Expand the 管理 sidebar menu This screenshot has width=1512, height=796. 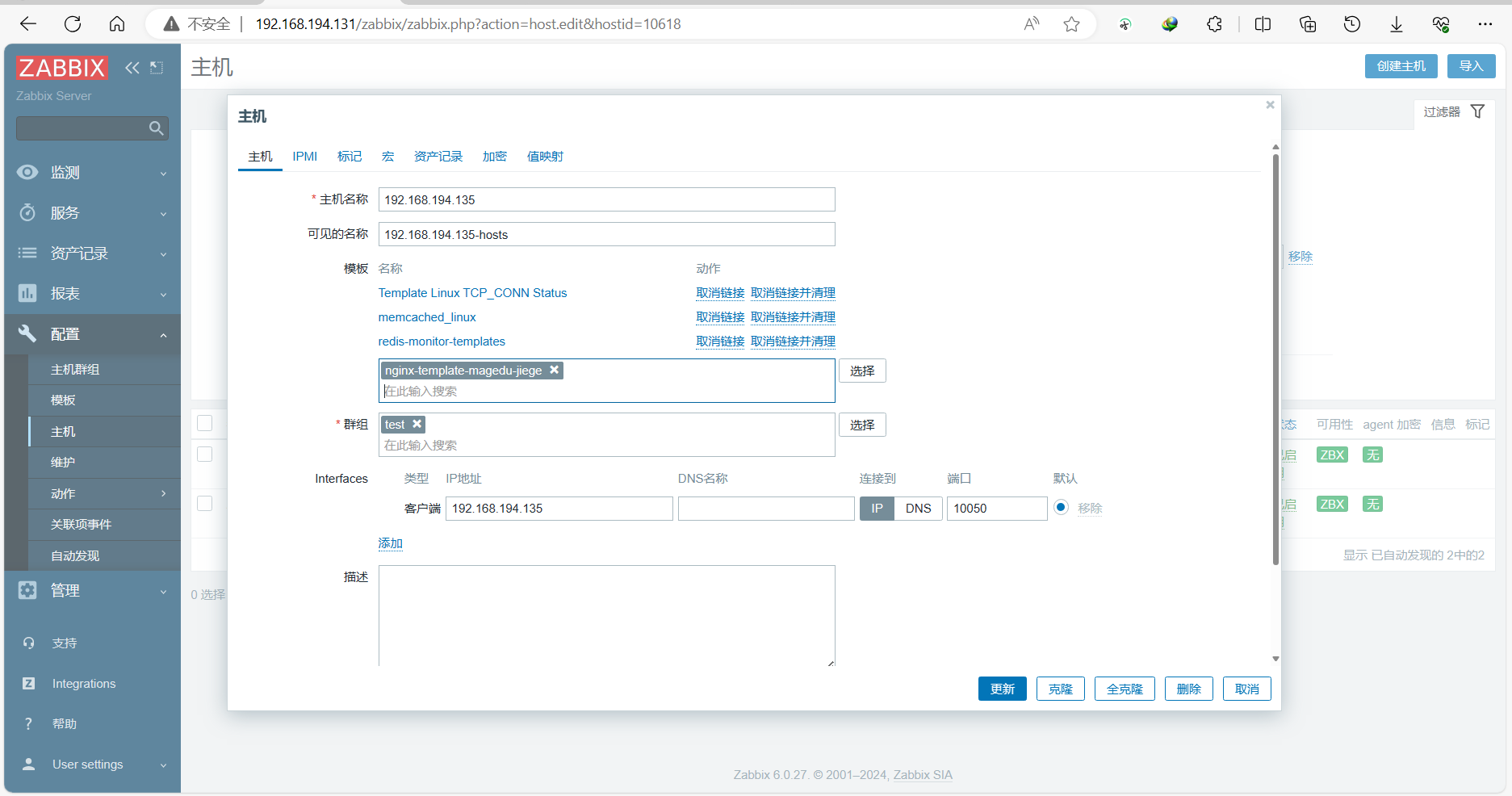coord(92,591)
